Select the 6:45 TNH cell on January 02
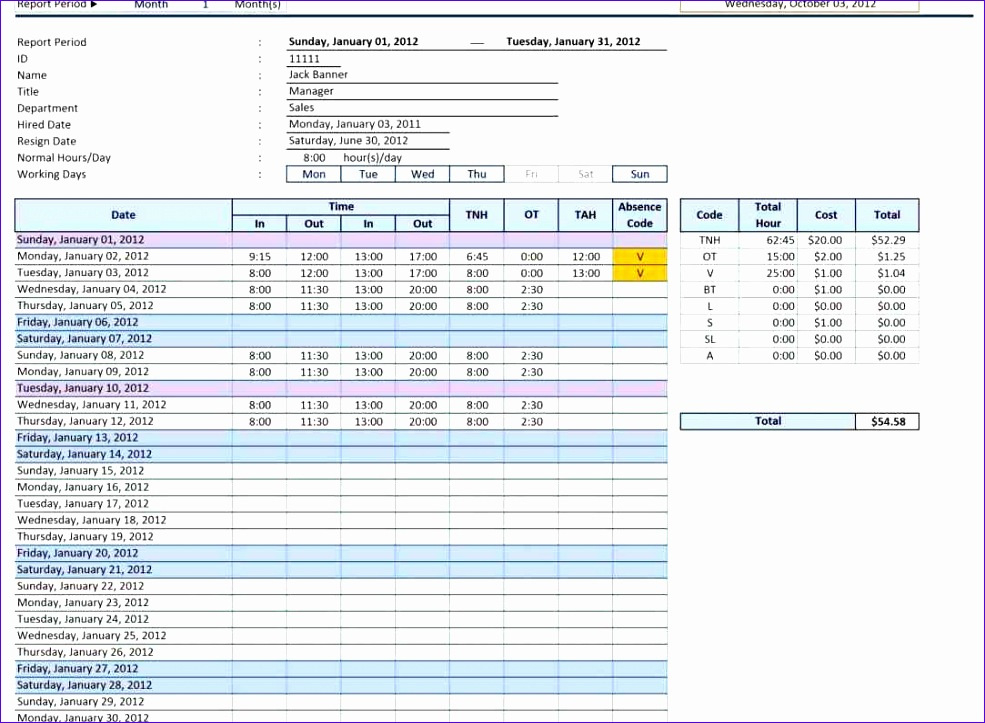 (477, 256)
